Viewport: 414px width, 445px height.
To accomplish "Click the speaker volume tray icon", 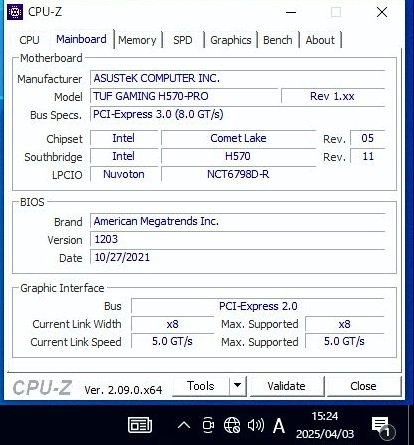I will tap(256, 425).
